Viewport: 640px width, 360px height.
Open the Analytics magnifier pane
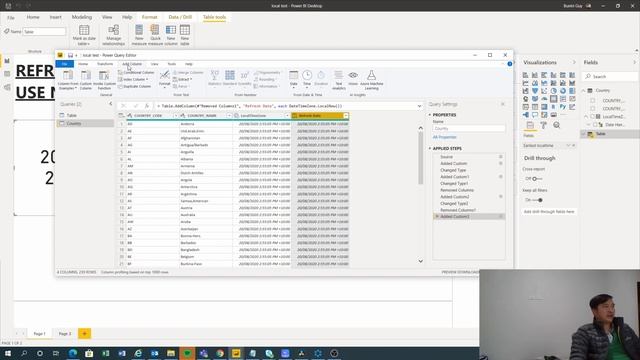click(x=556, y=125)
